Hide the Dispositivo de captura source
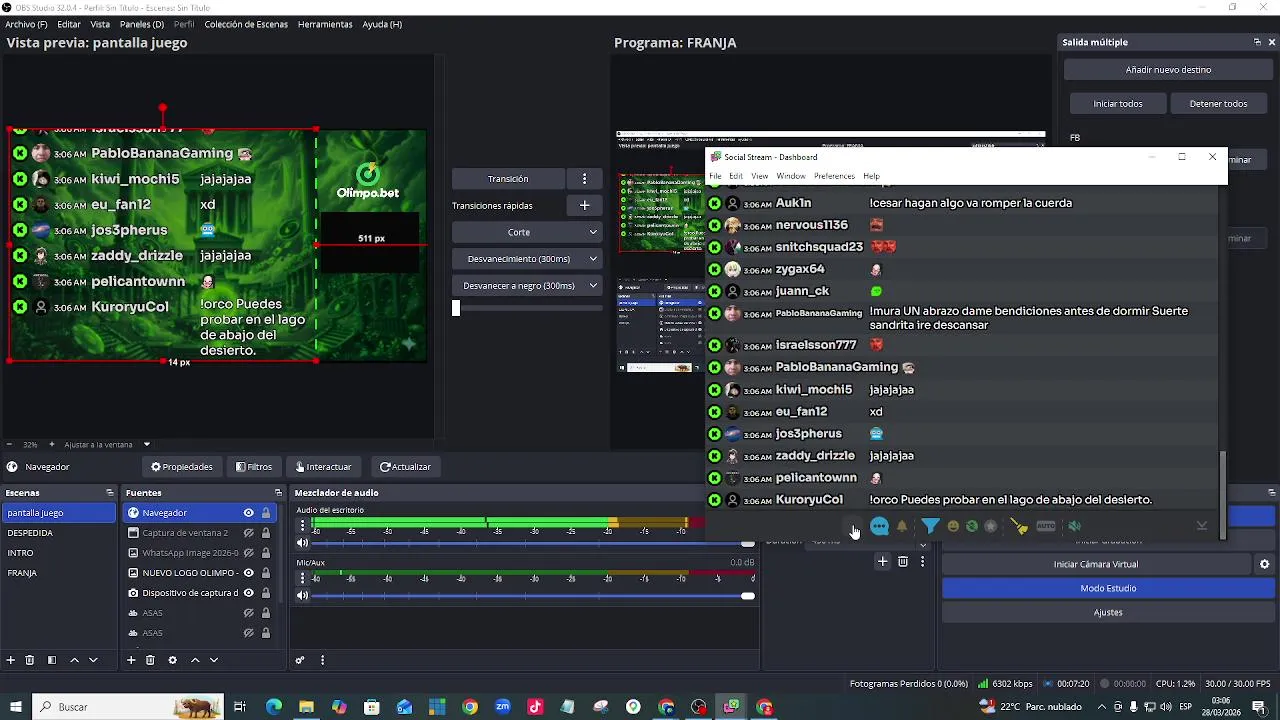The image size is (1280, 720). (x=248, y=593)
